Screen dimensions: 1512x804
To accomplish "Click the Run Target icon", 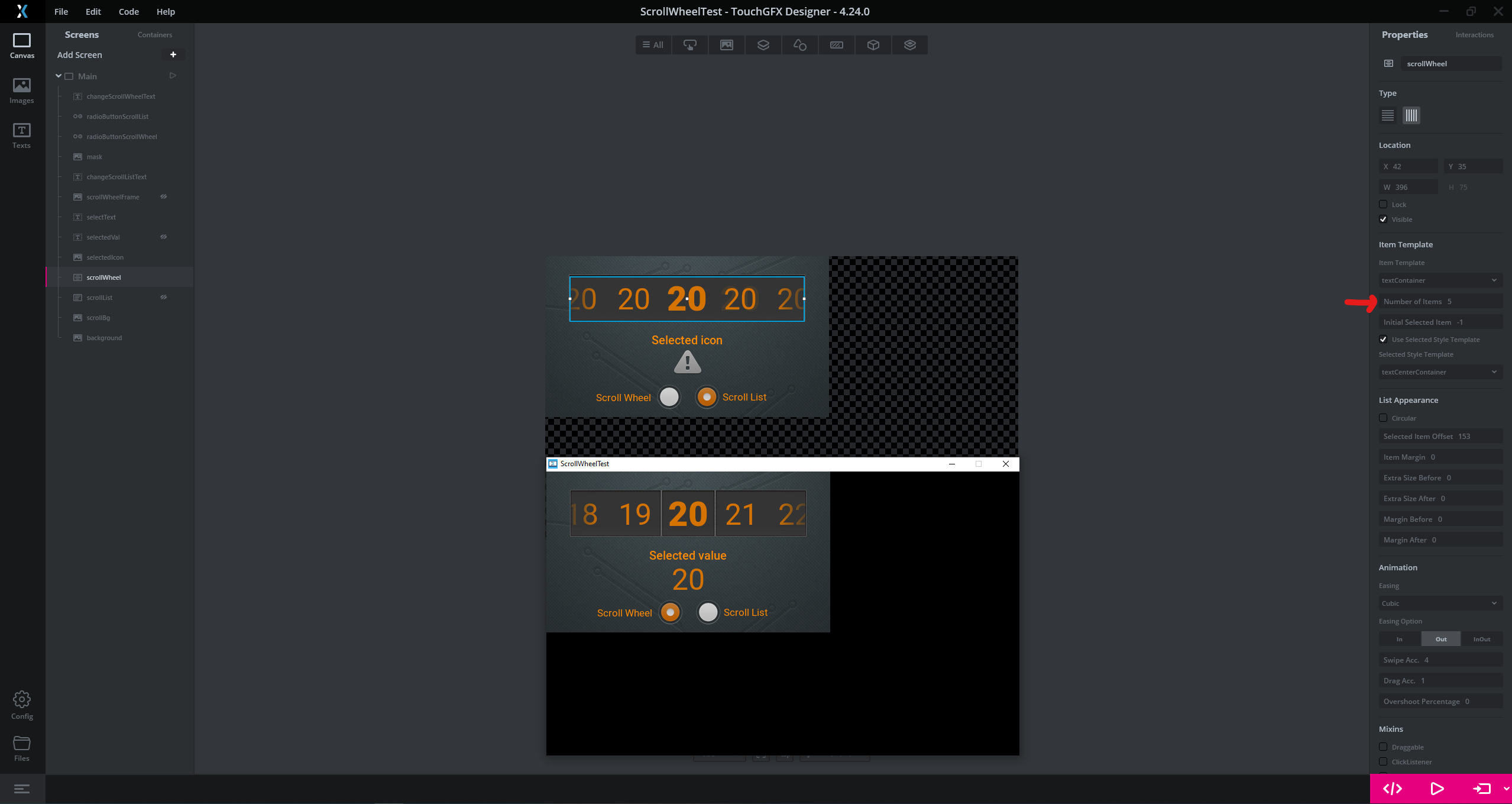I will tap(1482, 789).
